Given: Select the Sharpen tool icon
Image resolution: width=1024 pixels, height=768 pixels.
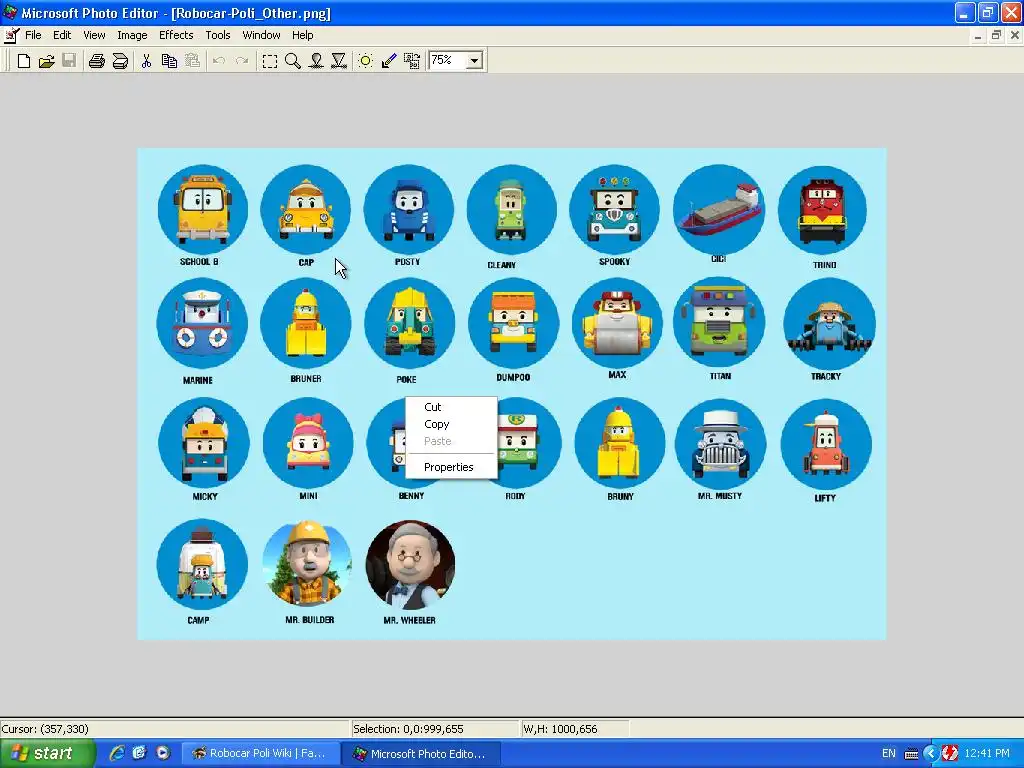Looking at the screenshot, I should coord(339,61).
